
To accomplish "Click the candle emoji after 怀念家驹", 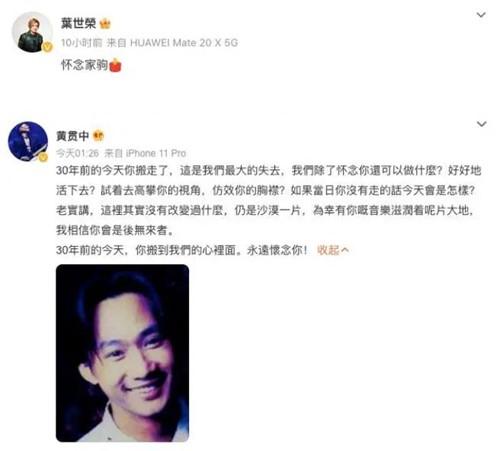I will 115,65.
